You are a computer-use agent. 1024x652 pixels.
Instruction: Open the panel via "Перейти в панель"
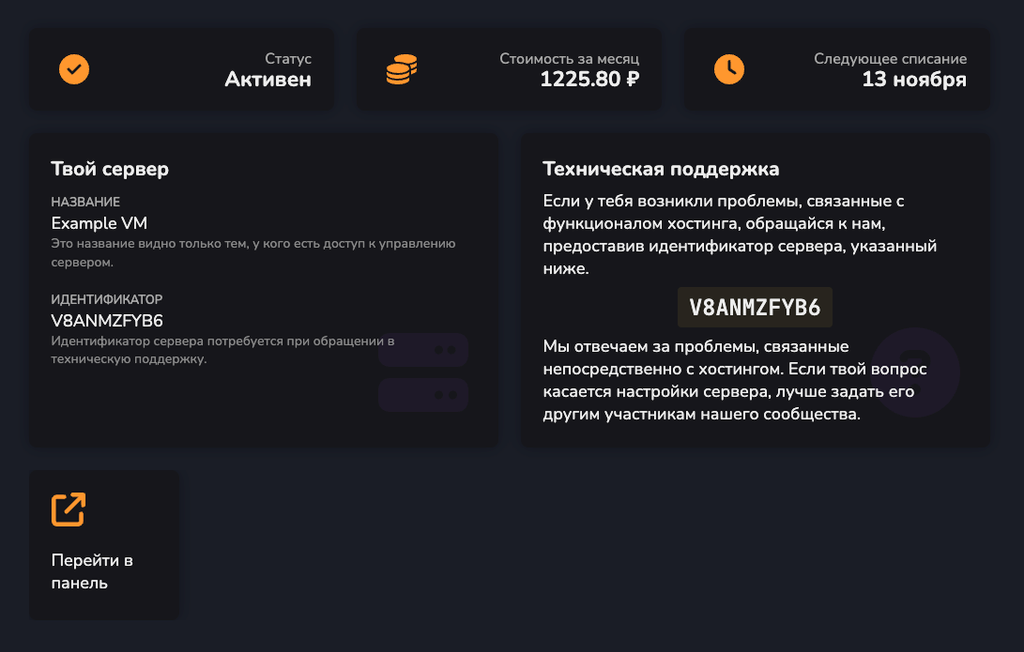pyautogui.click(x=92, y=571)
